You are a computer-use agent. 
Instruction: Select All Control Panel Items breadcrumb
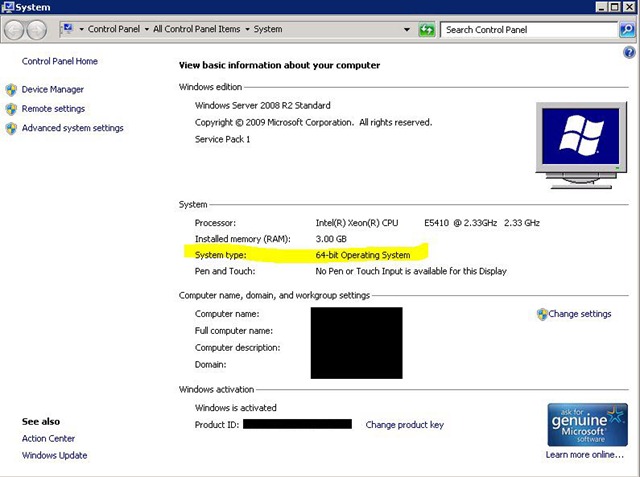(x=197, y=29)
